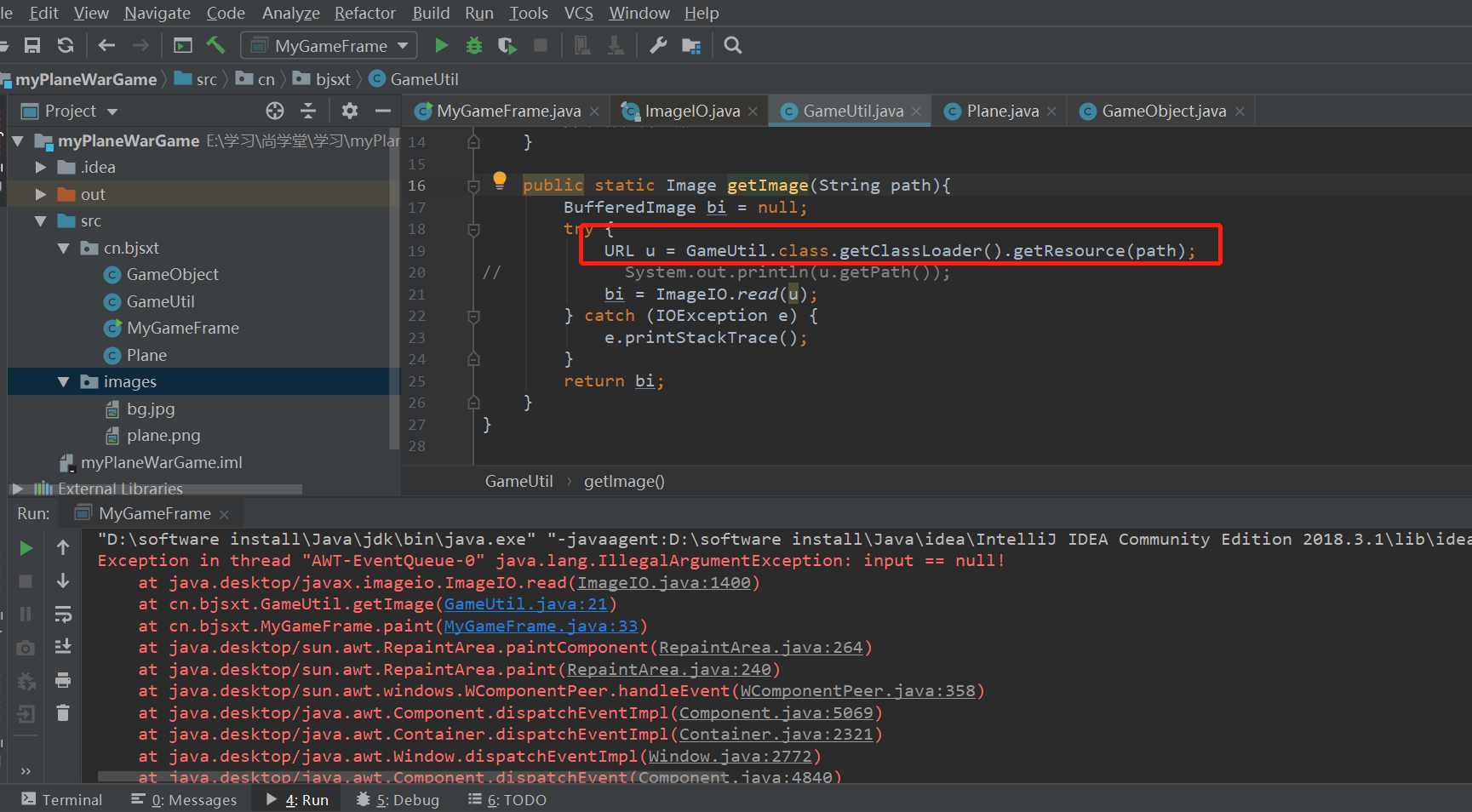Click the Collapse All icon in Project panel
The width and height of the screenshot is (1472, 812).
click(308, 111)
